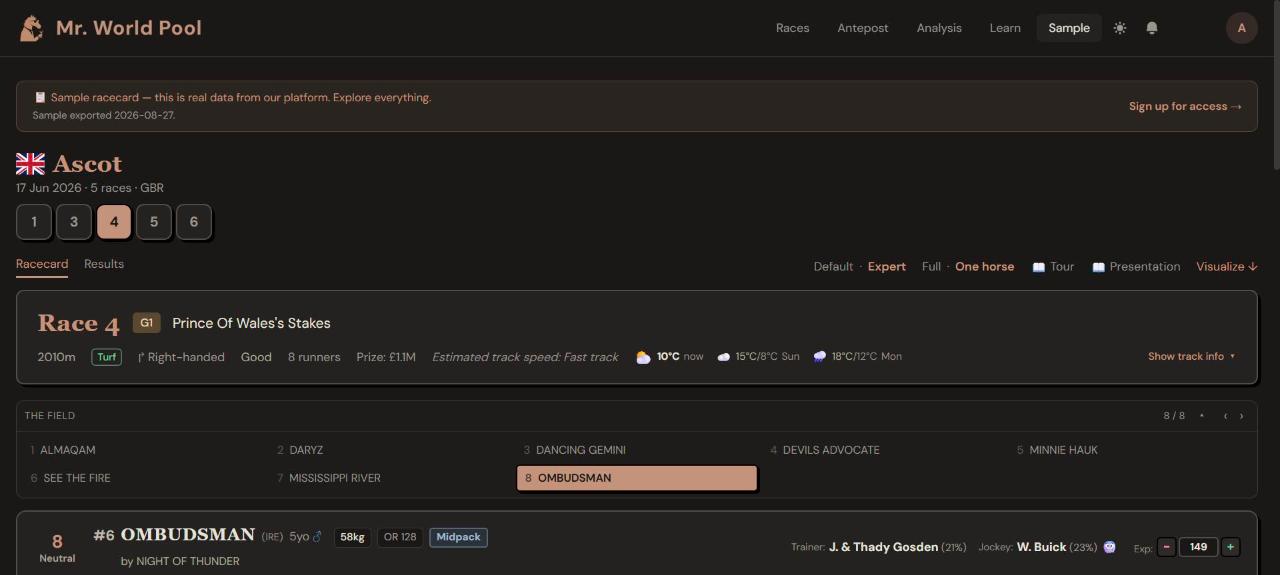Click the Mr. World Pool horse logo

32,28
